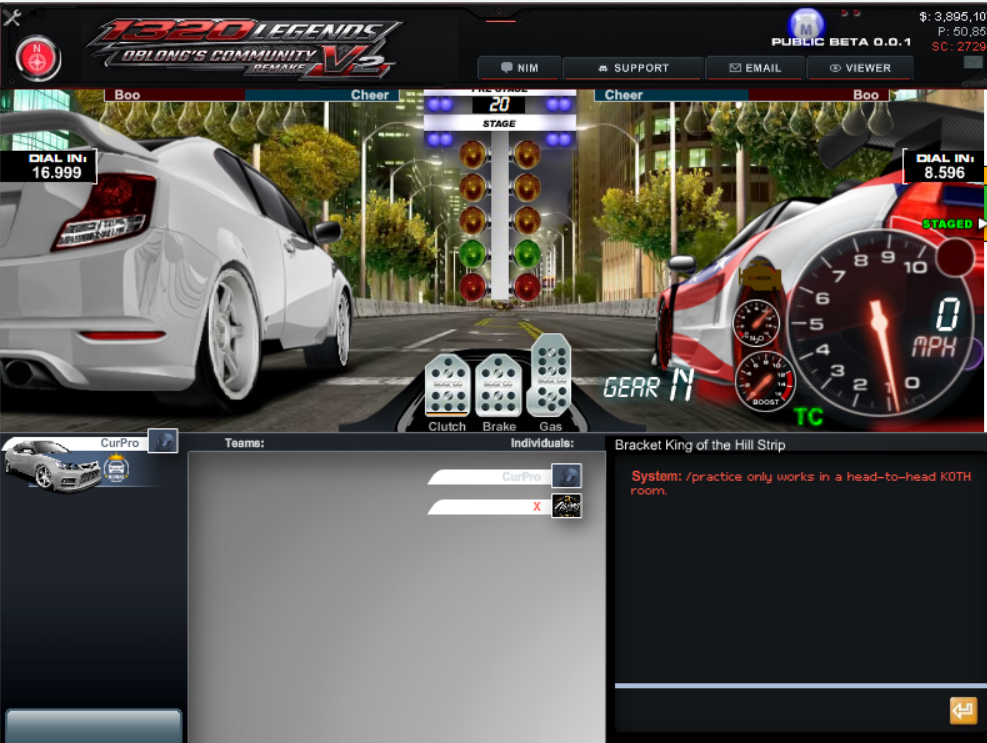Click the blue-gray button below car panel
This screenshot has height=743, width=987.
[x=94, y=725]
